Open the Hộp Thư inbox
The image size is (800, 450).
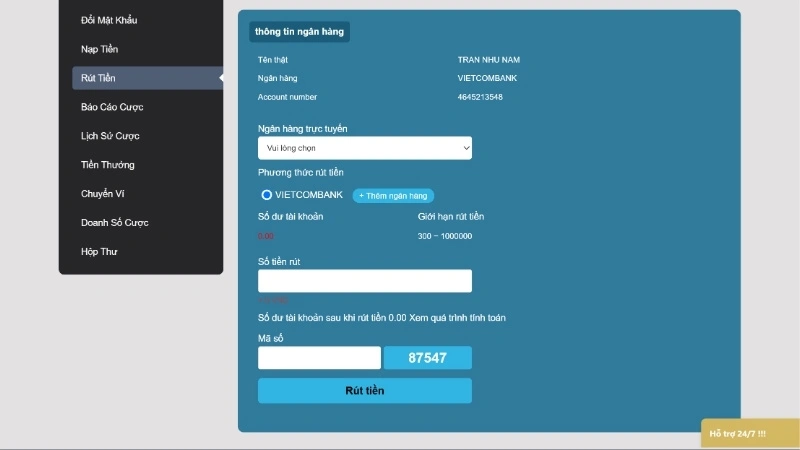click(99, 252)
